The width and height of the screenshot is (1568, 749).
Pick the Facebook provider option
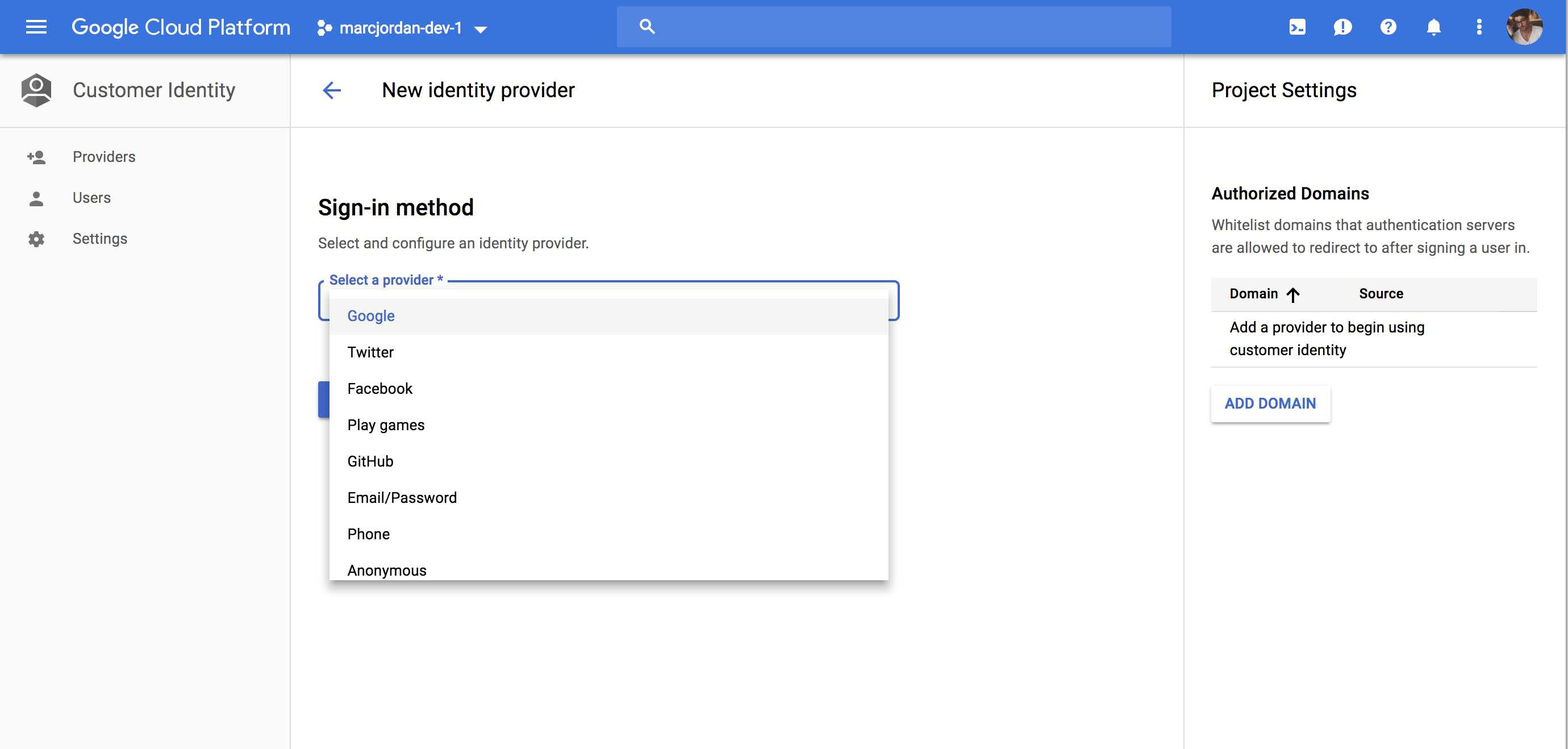pyautogui.click(x=380, y=389)
